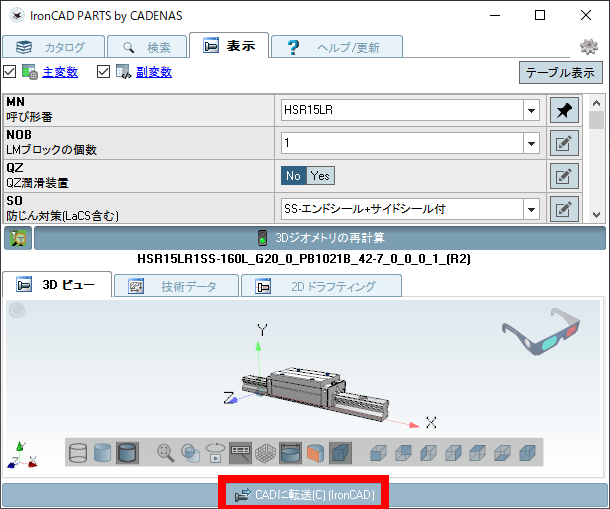This screenshot has width=610, height=509.
Task: Set QZ潤滑装置 toggle to No
Action: coord(294,176)
